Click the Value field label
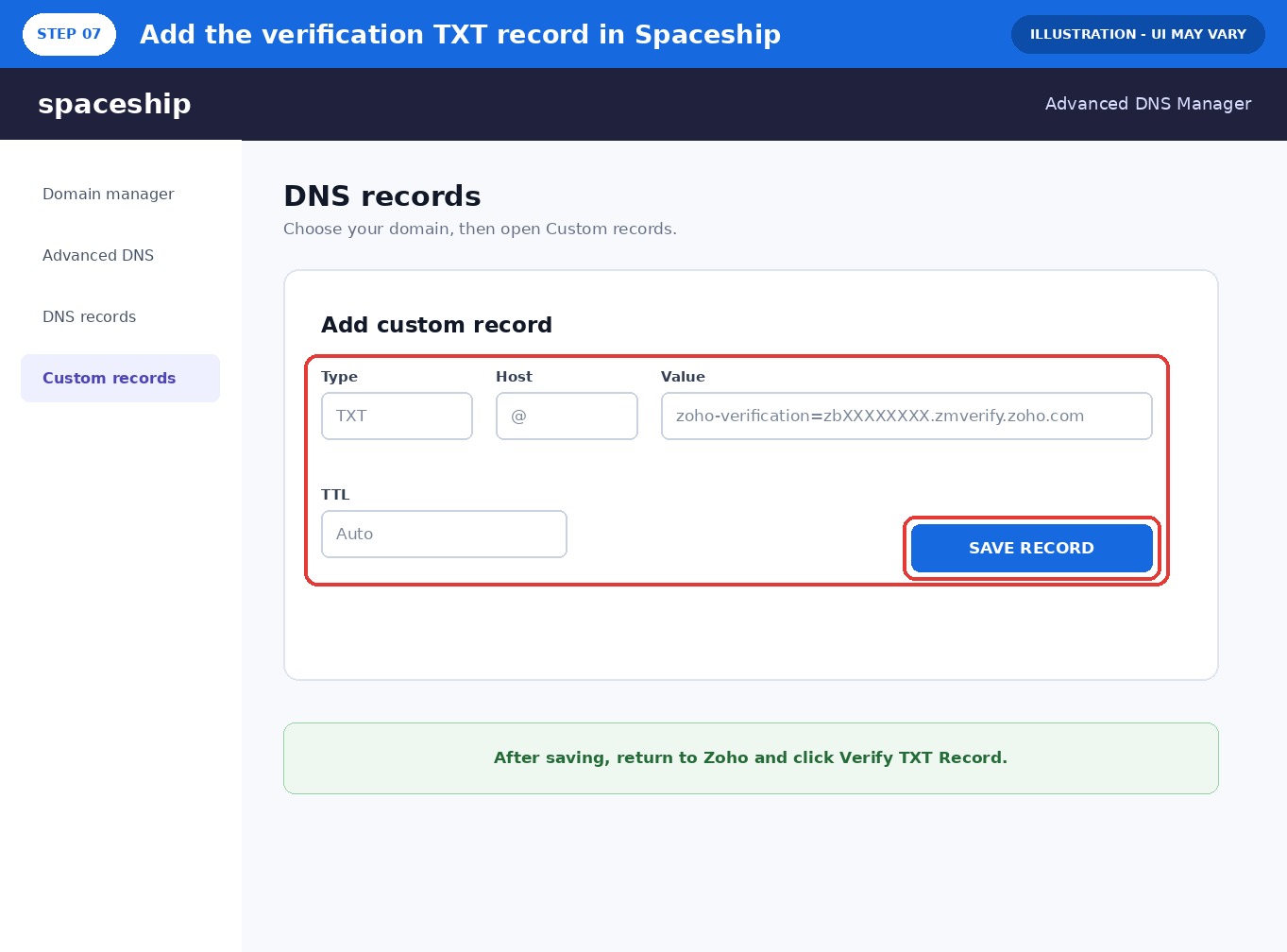This screenshot has height=952, width=1287. pyautogui.click(x=683, y=376)
